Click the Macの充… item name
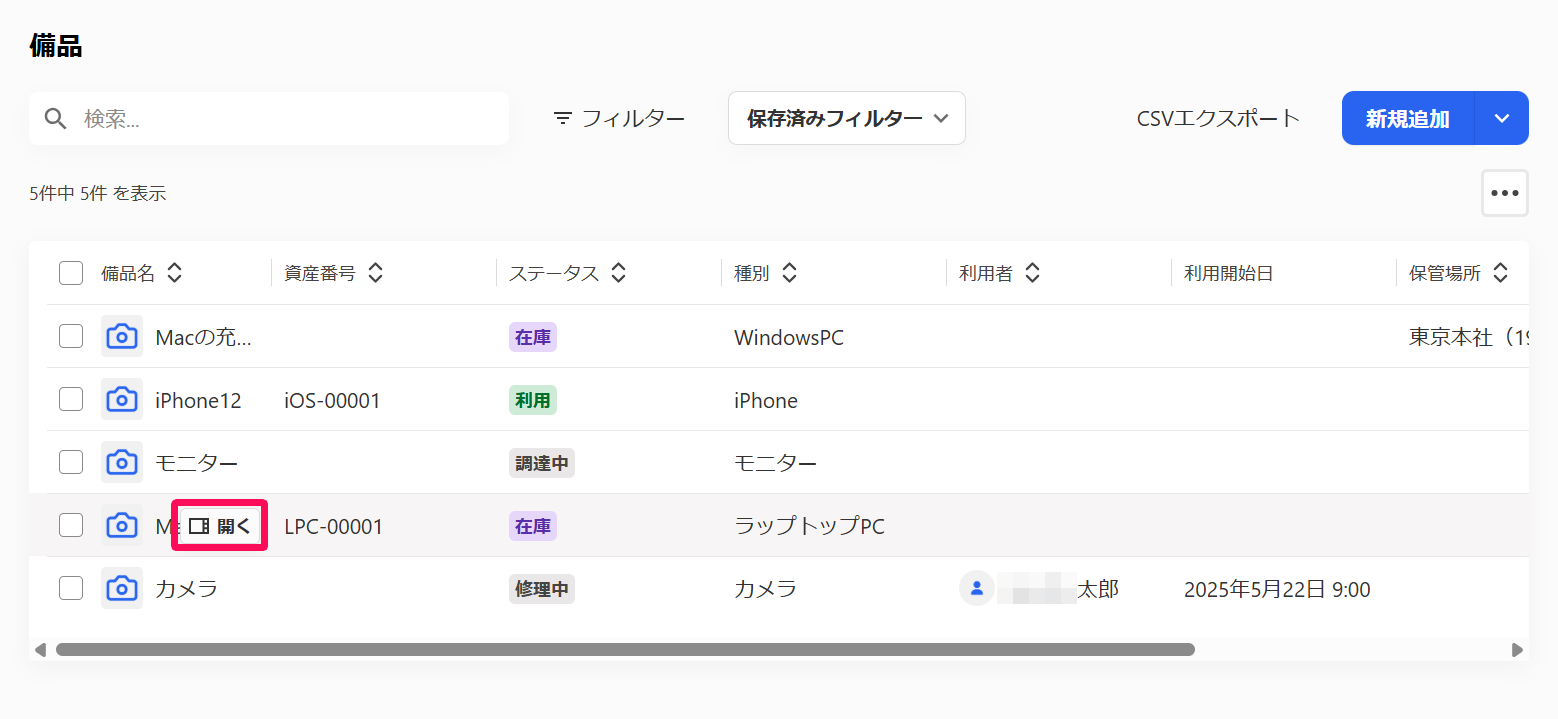1558x719 pixels. [x=204, y=338]
